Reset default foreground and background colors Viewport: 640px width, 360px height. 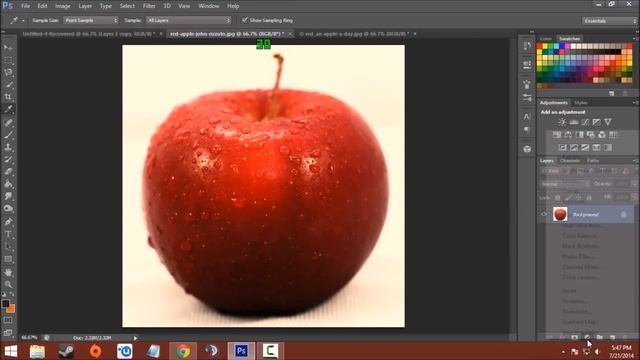(x=4, y=294)
